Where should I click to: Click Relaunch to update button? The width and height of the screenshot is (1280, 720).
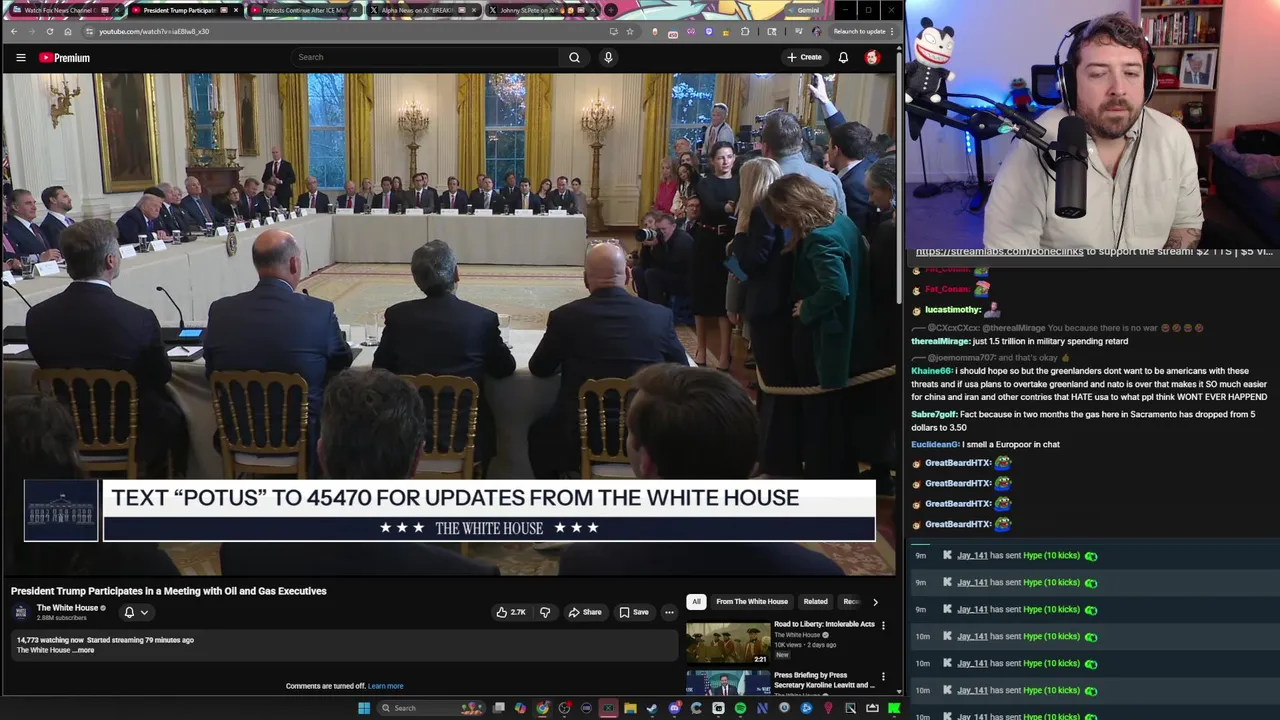click(x=859, y=31)
